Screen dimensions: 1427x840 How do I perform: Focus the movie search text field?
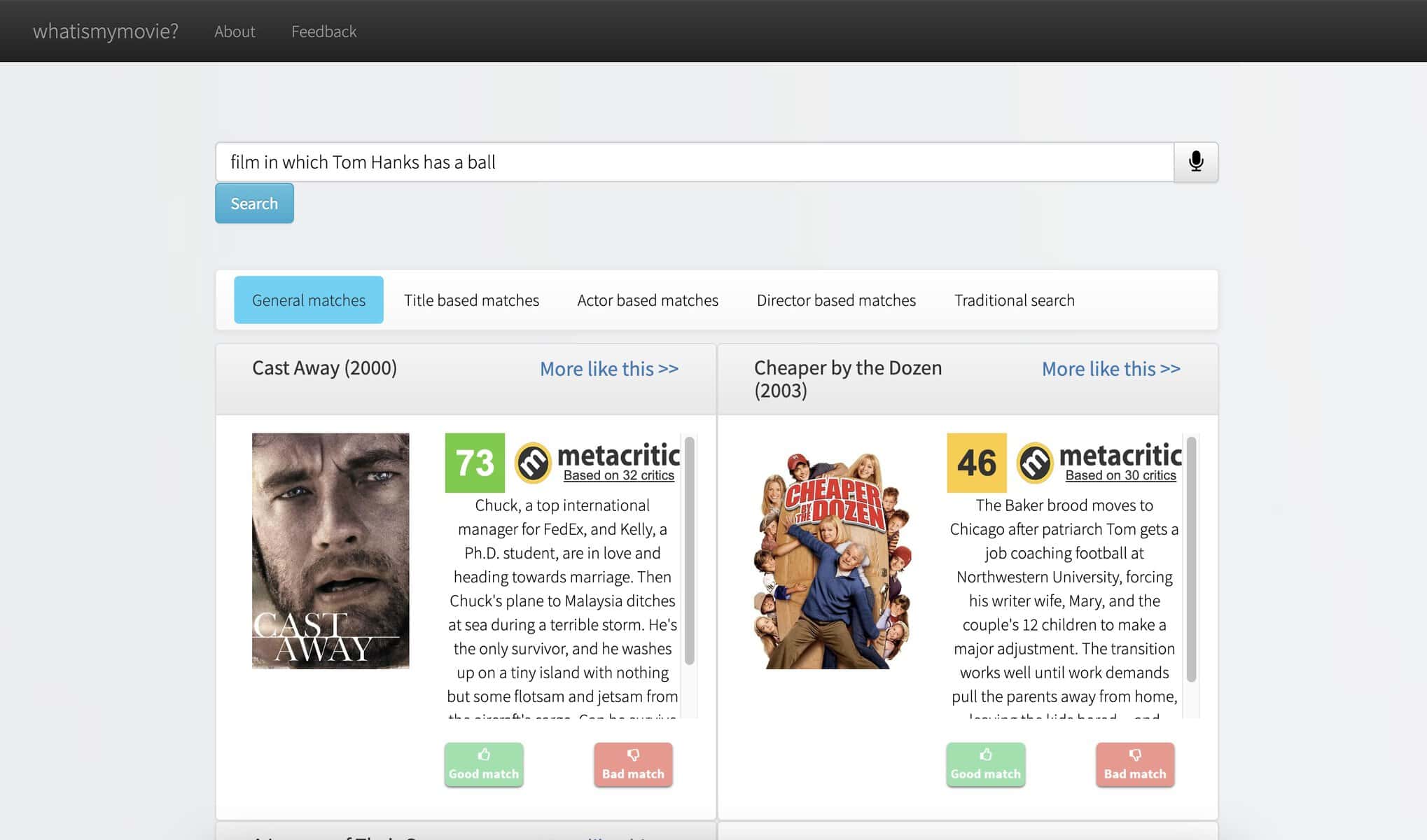(695, 162)
